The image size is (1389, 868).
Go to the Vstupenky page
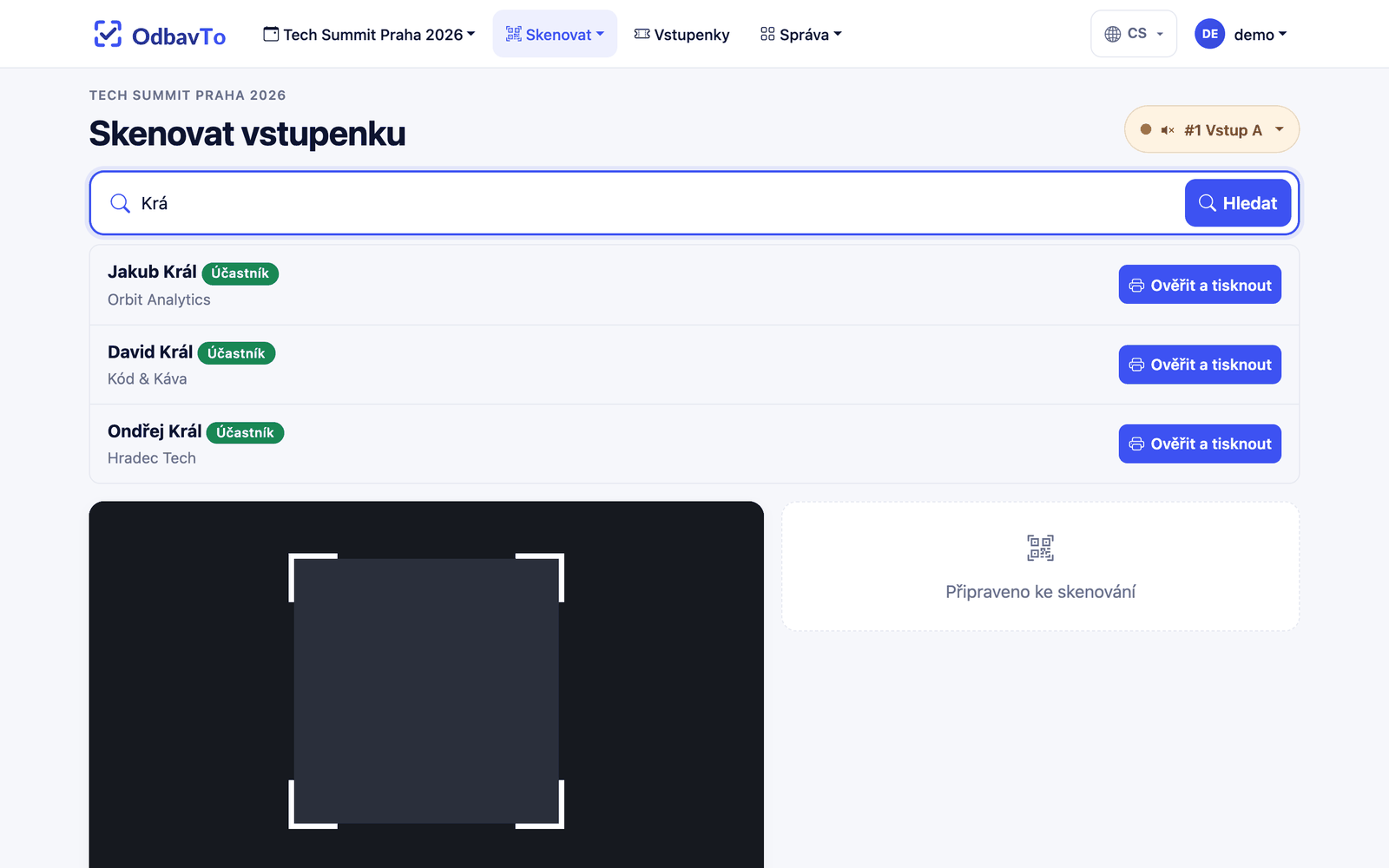[682, 34]
